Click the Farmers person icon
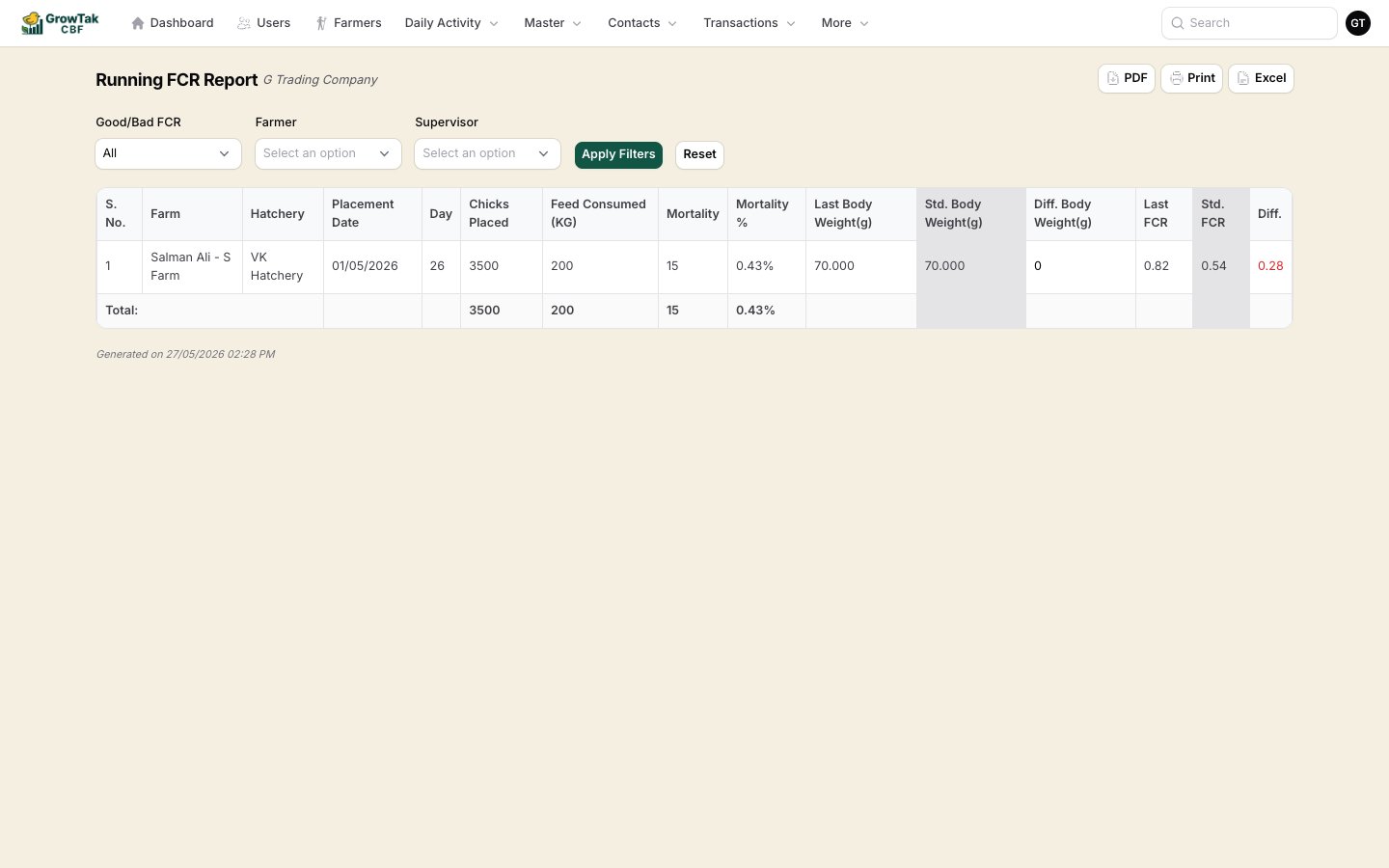This screenshot has width=1389, height=868. 321,23
